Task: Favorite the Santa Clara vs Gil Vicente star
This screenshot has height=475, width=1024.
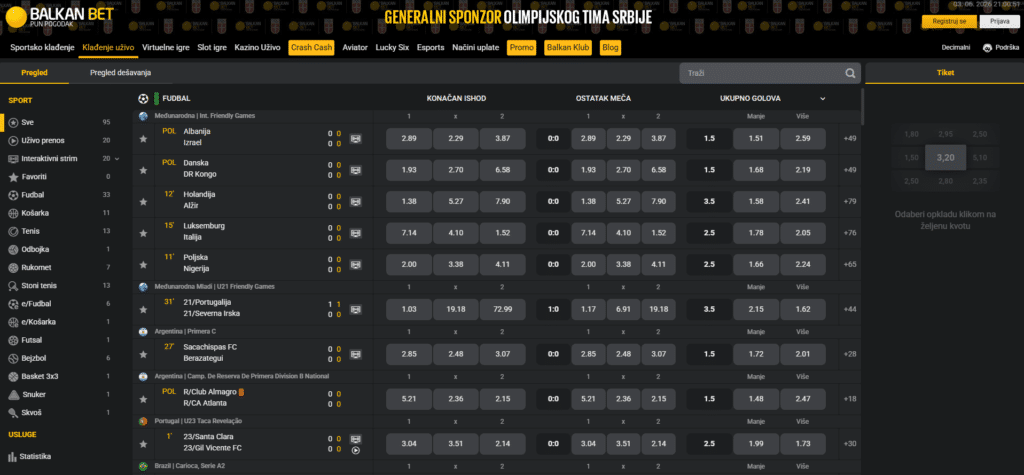Action: tap(143, 444)
